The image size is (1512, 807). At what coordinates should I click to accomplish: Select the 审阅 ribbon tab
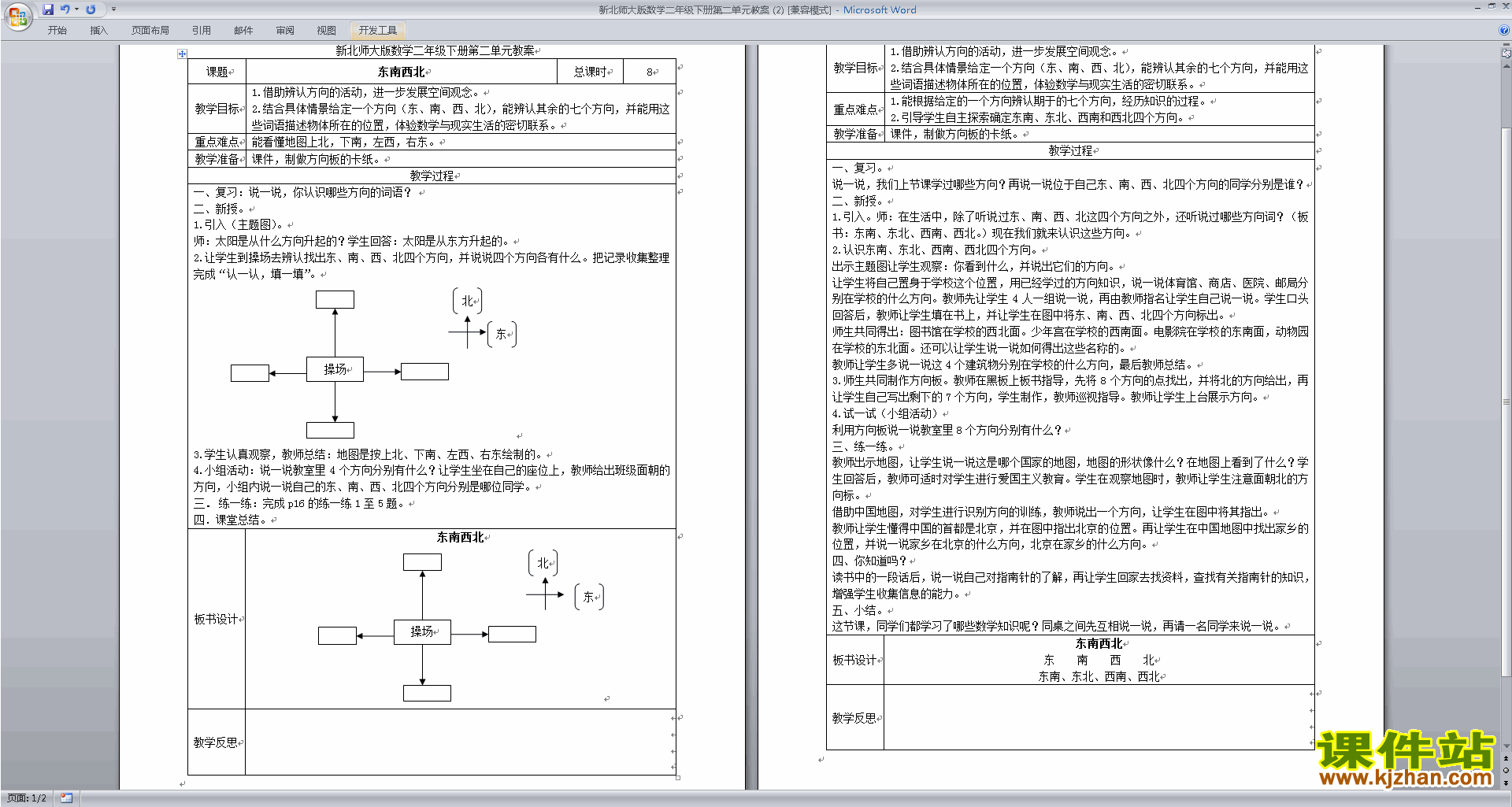[285, 30]
